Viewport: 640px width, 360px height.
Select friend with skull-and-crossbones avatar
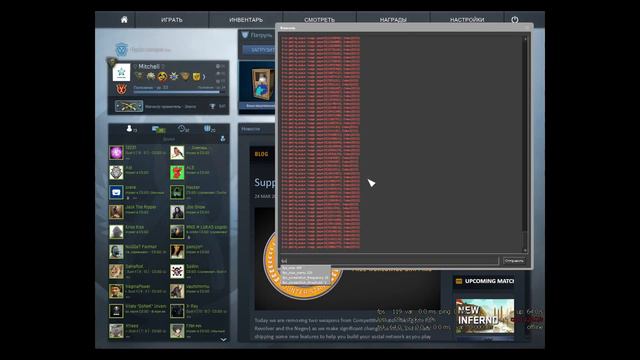click(x=177, y=271)
